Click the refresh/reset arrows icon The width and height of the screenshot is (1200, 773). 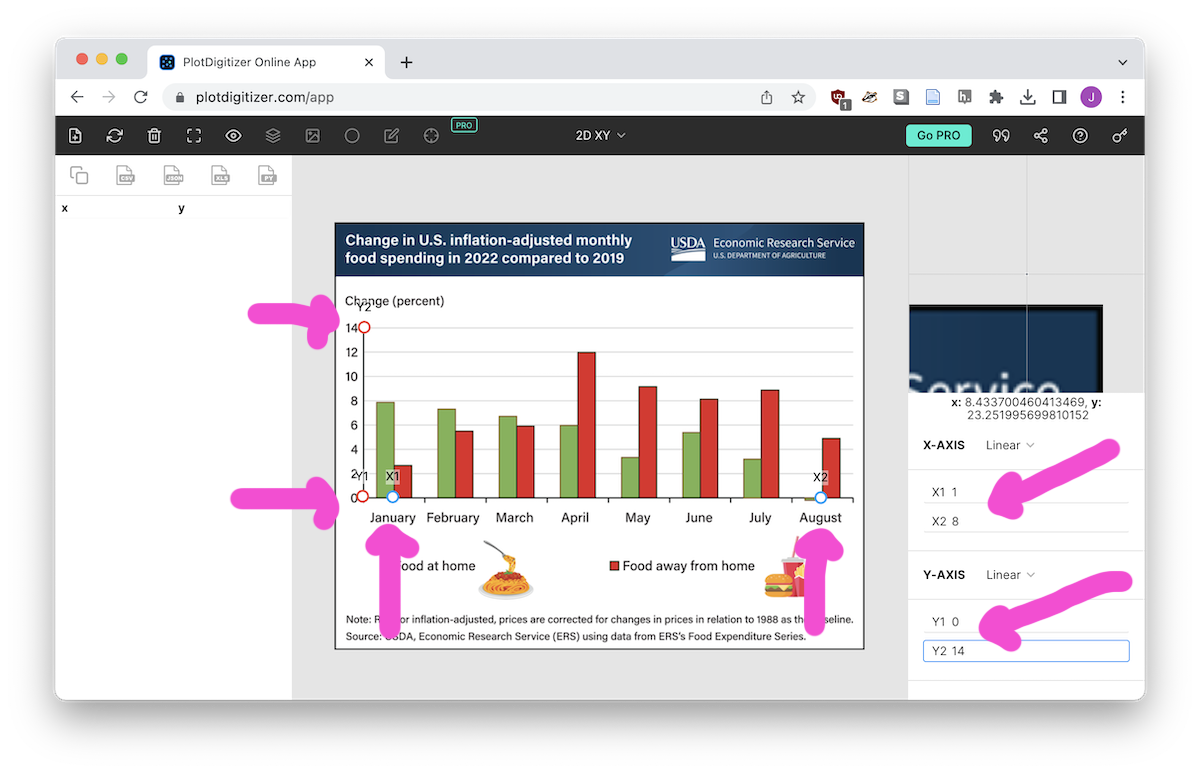(x=115, y=136)
